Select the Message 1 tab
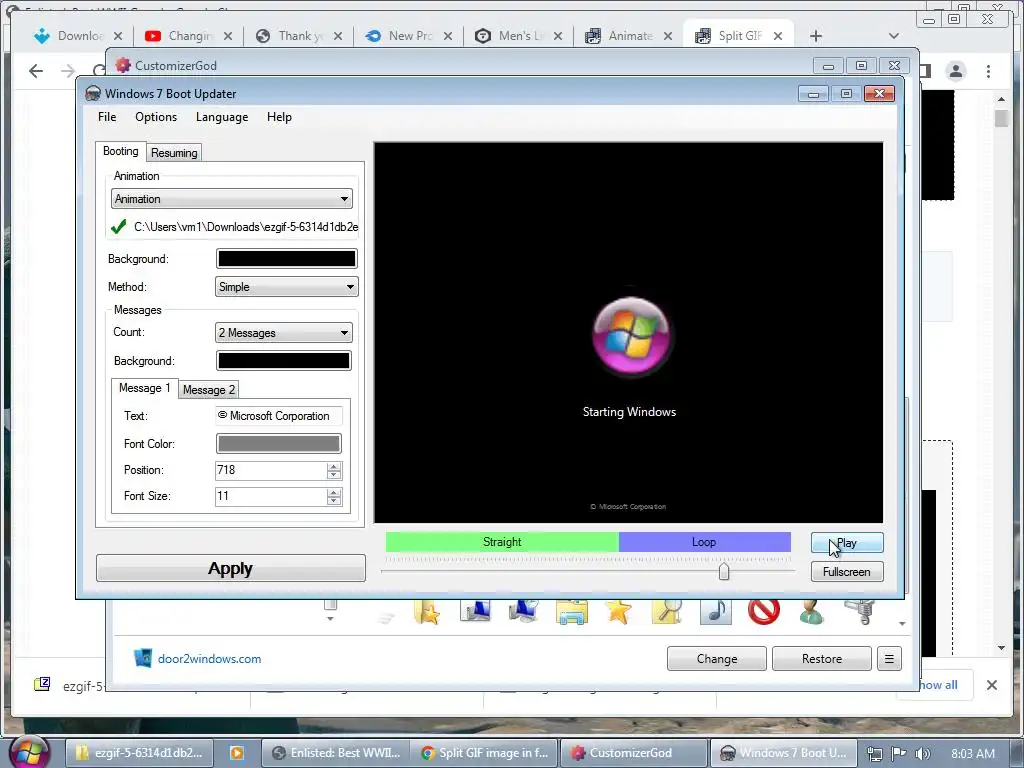 [144, 388]
